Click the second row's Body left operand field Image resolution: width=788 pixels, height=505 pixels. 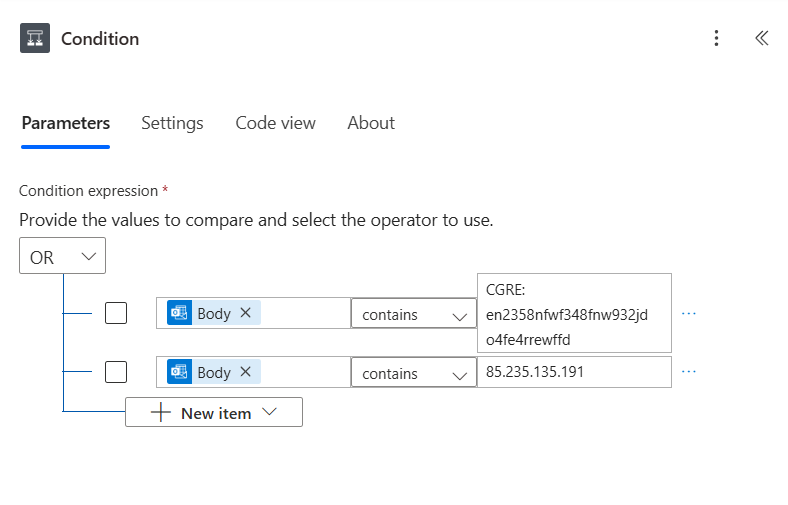pos(253,372)
